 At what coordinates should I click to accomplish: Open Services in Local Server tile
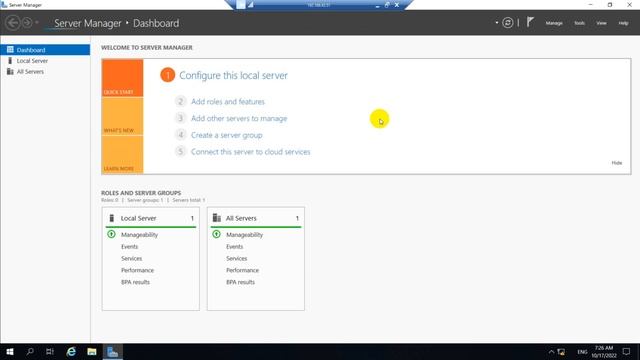coord(131,258)
